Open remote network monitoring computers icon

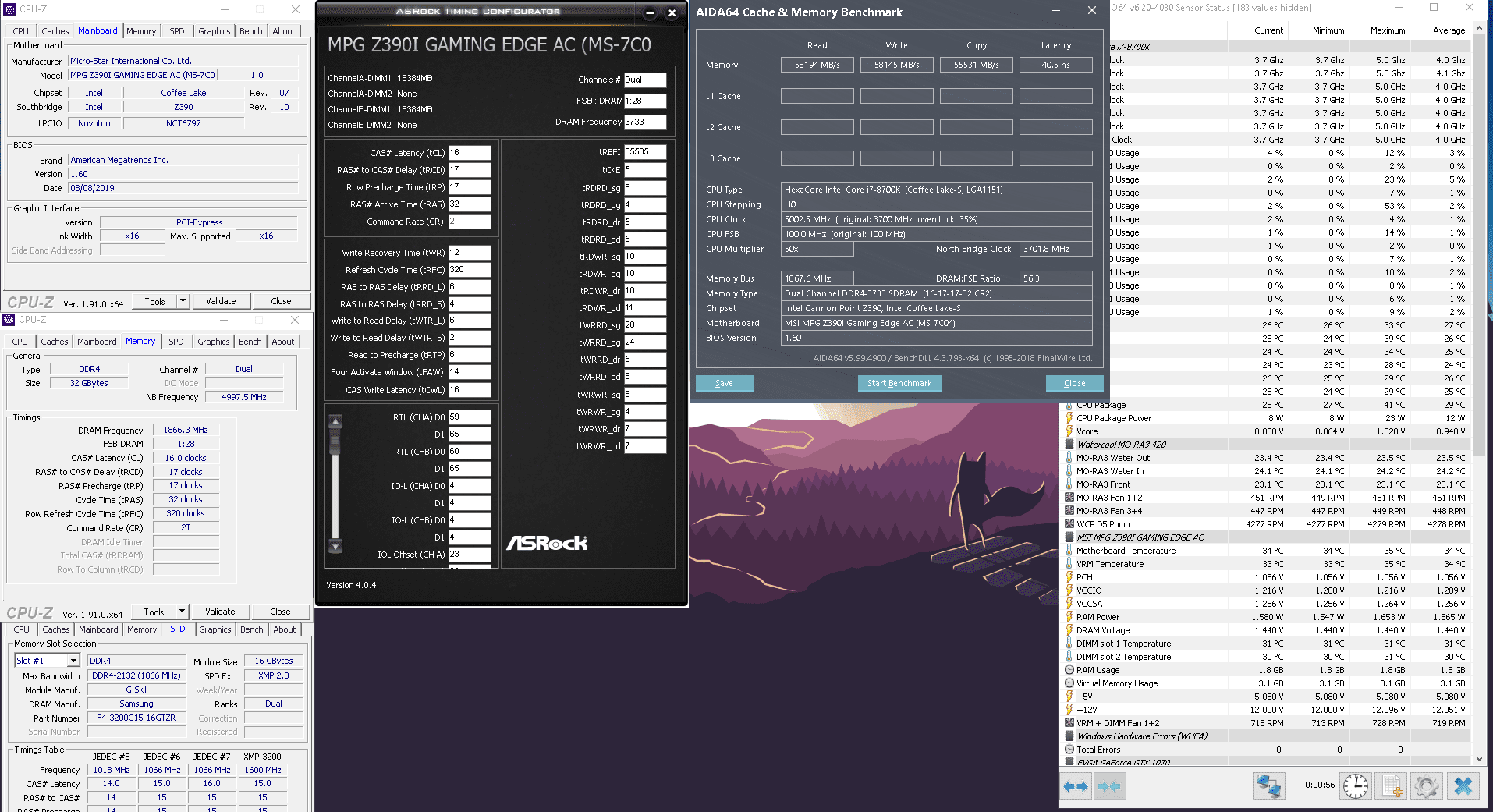click(1268, 786)
